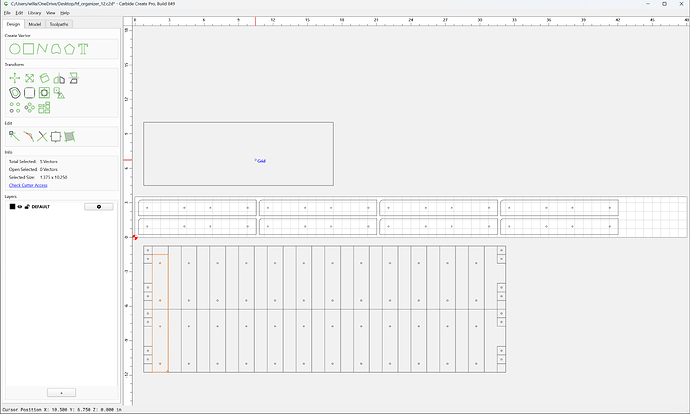This screenshot has width=690, height=414.
Task: Click the Check Cutter Access link
Action: (x=28, y=185)
